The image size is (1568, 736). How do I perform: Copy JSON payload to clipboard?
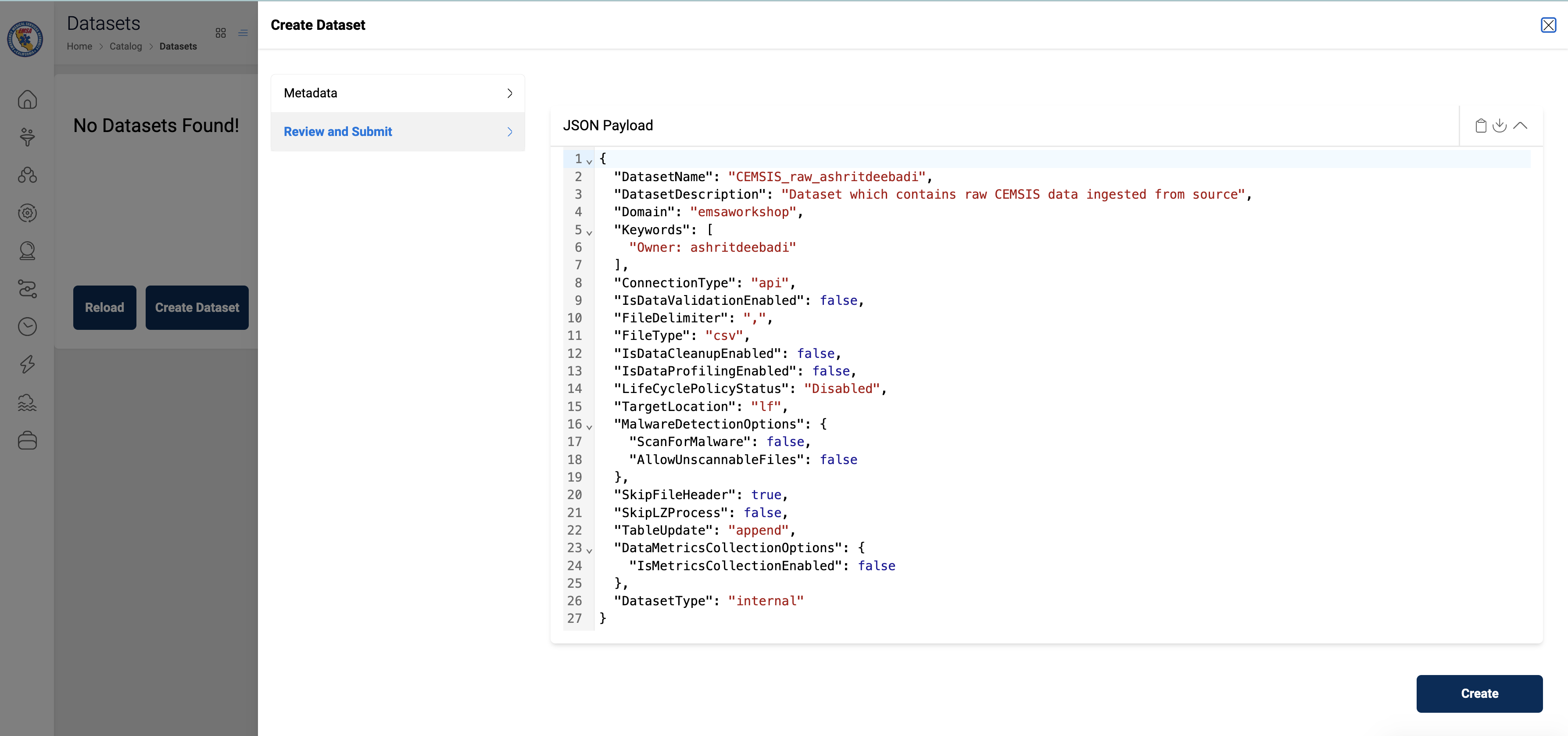(x=1481, y=125)
